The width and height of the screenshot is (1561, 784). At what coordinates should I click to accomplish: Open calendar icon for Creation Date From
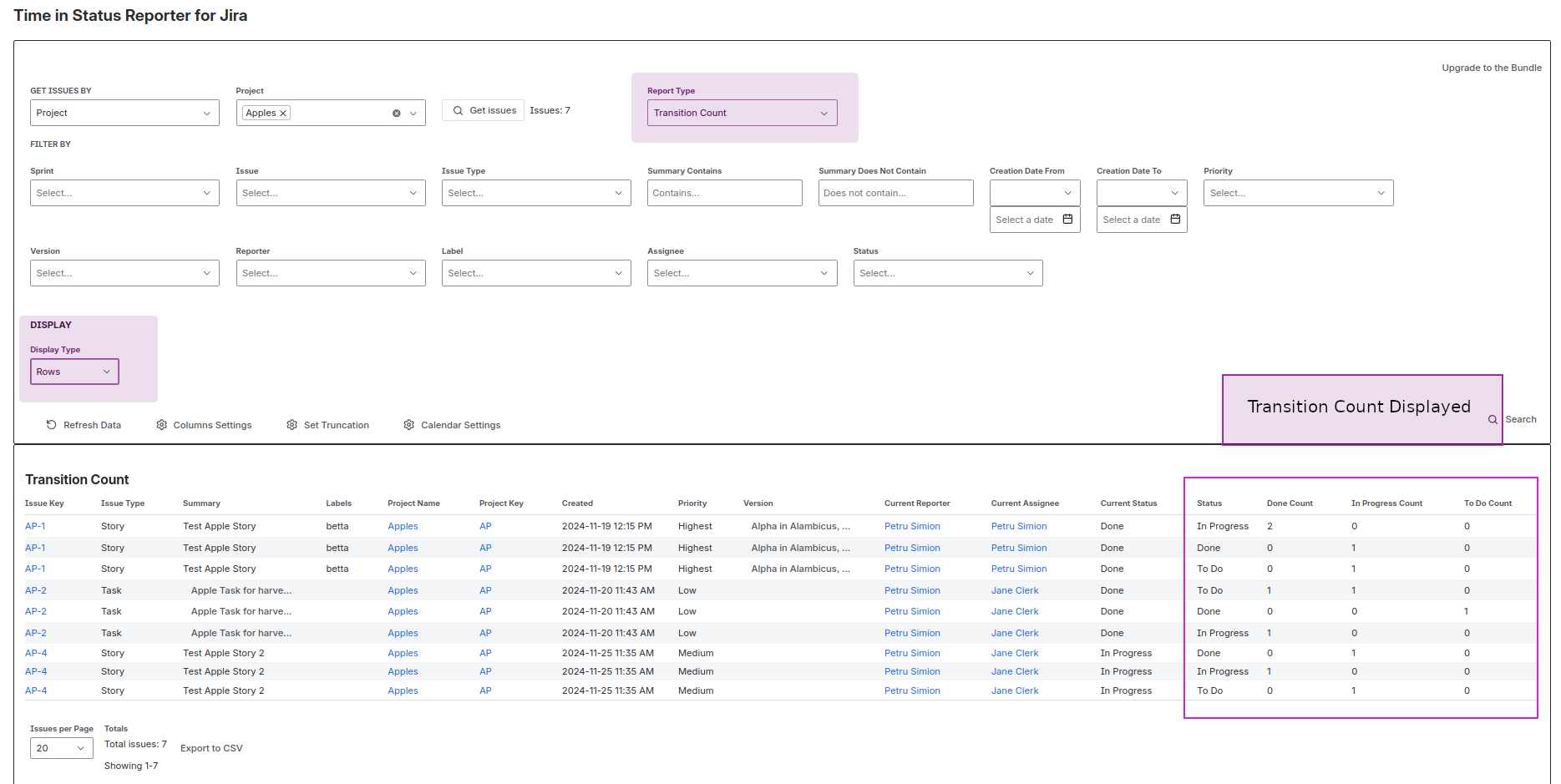(x=1067, y=220)
